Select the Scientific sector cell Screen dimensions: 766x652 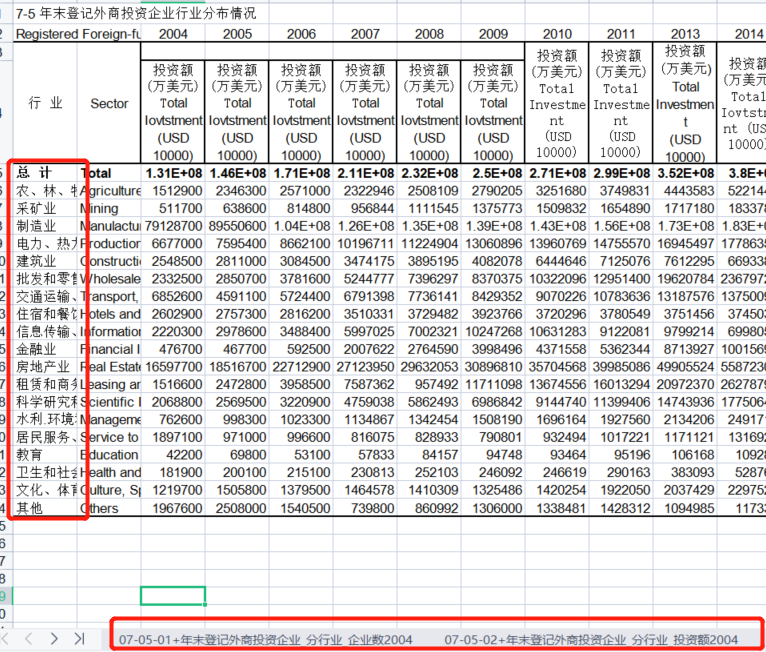(x=109, y=402)
